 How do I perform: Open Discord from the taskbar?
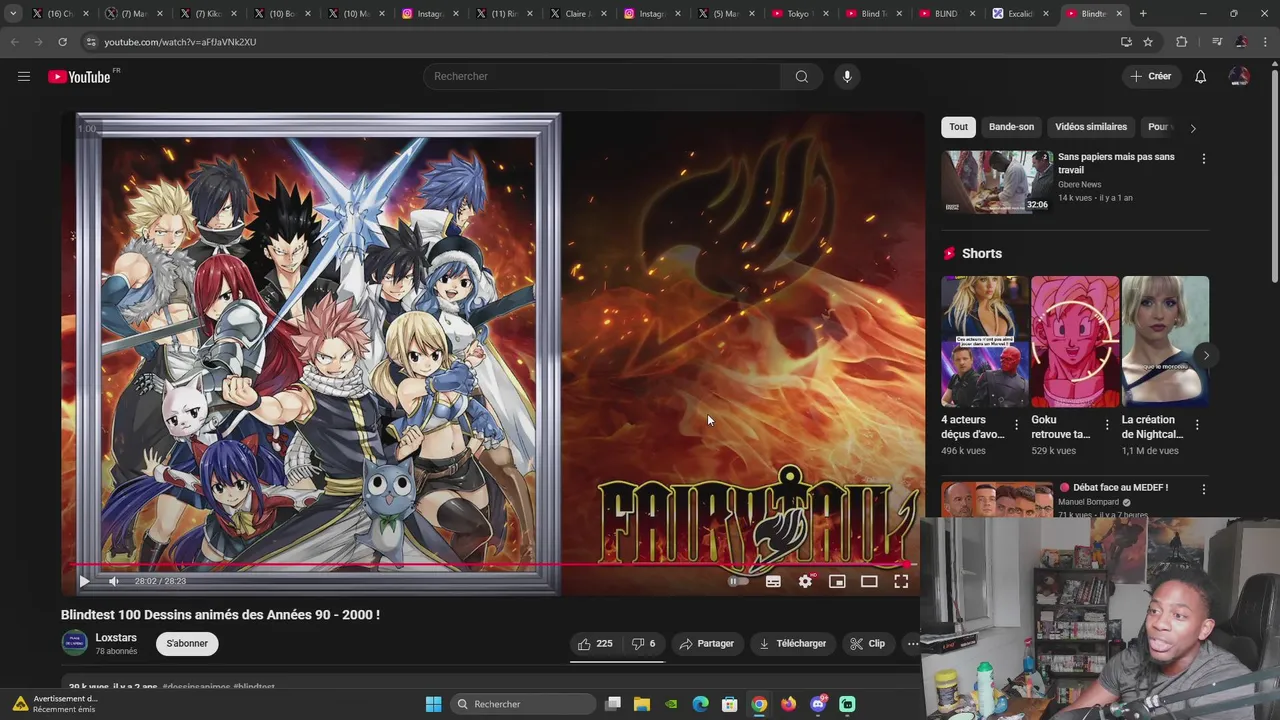818,704
